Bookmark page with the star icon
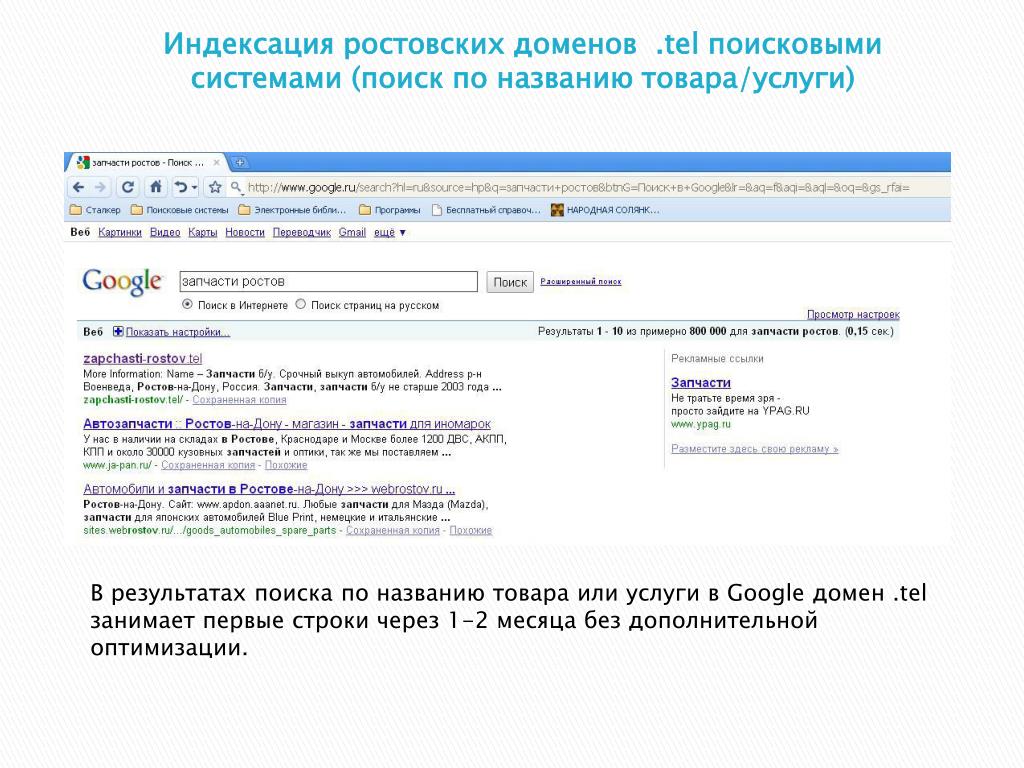This screenshot has height=768, width=1024. 215,187
